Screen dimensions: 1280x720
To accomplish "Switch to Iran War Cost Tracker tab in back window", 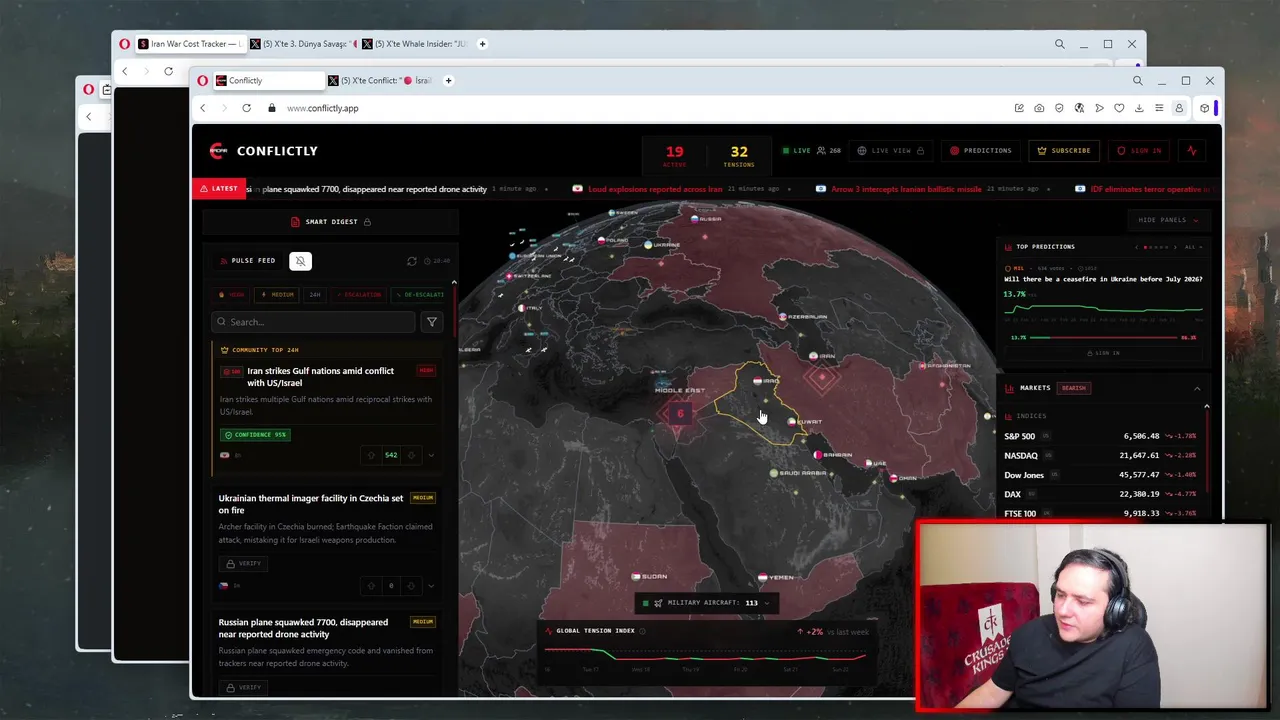I will (189, 44).
